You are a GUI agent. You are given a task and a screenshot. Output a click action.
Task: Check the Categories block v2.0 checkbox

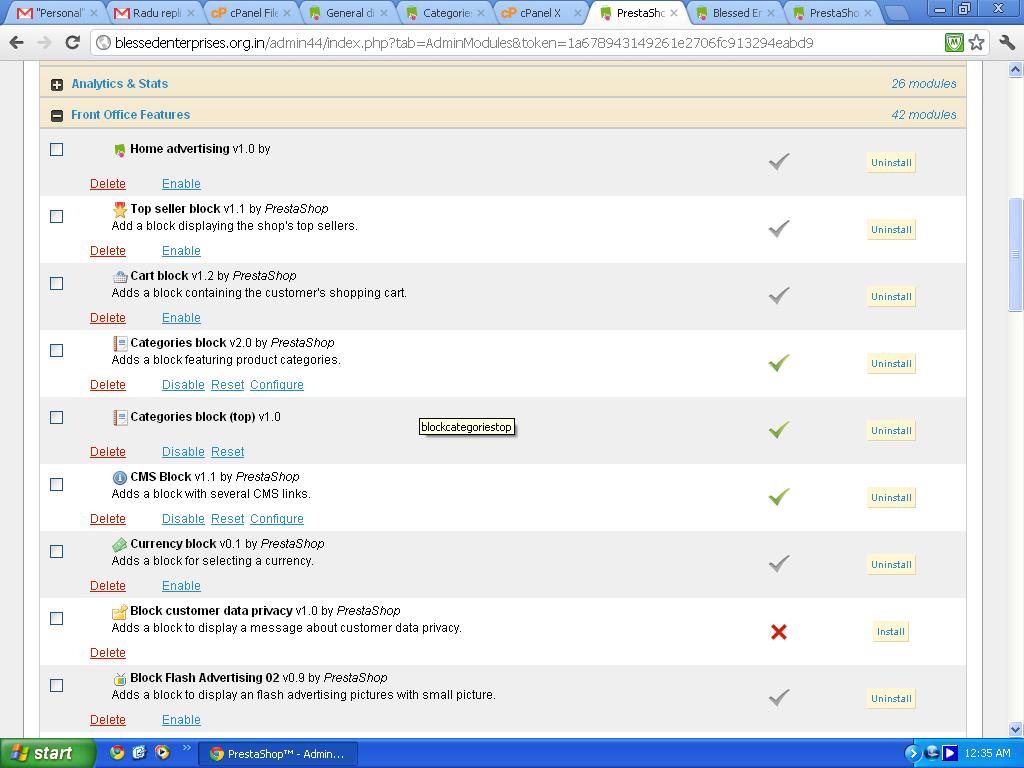57,350
